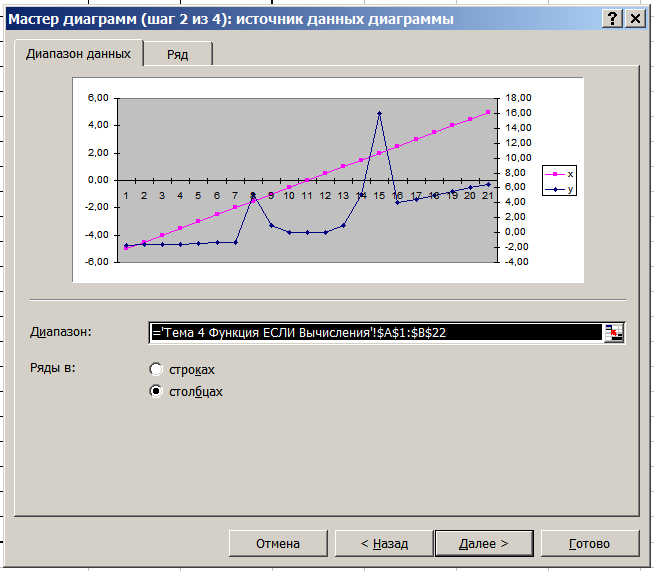Click the 'Диапазон:' label
Image resolution: width=654 pixels, height=571 pixels.
pos(60,332)
